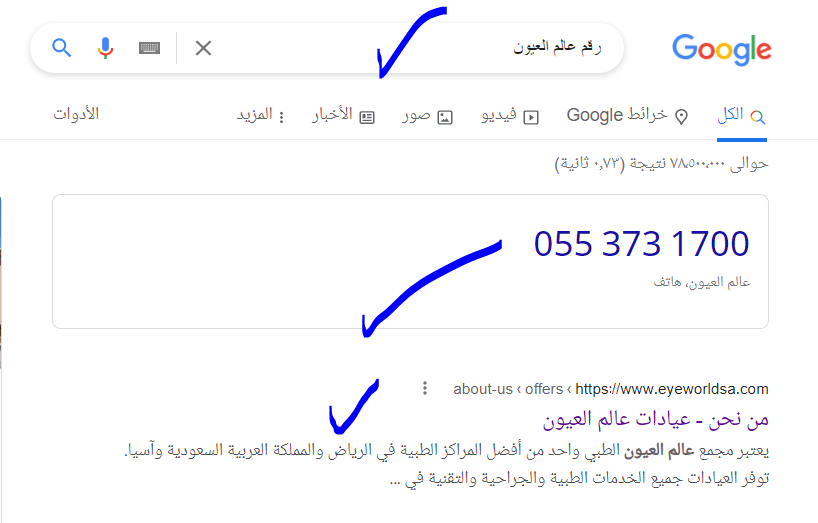Click the Google logo
This screenshot has height=523, width=818.
(x=721, y=50)
